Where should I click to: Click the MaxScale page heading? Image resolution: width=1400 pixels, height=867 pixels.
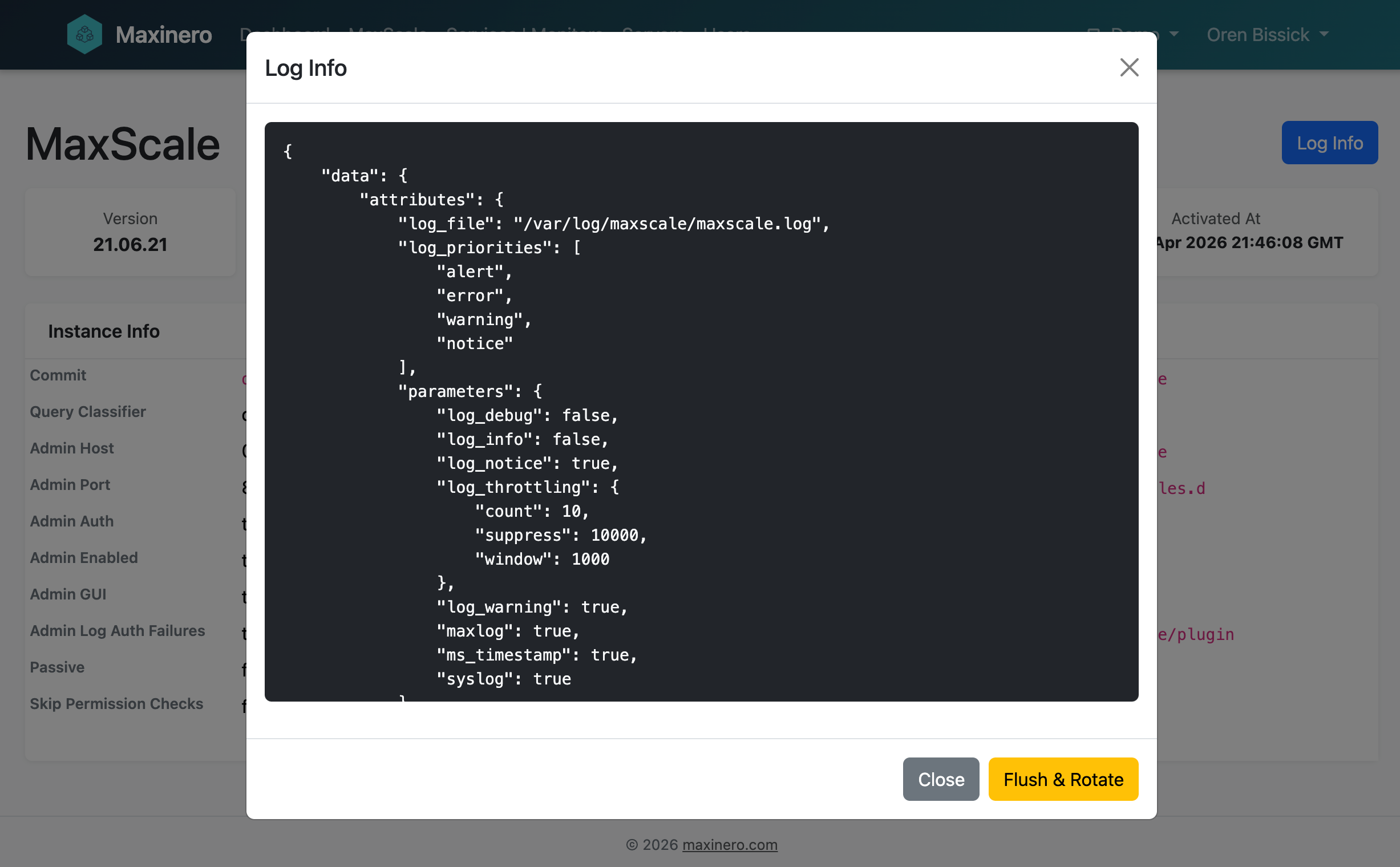(123, 144)
